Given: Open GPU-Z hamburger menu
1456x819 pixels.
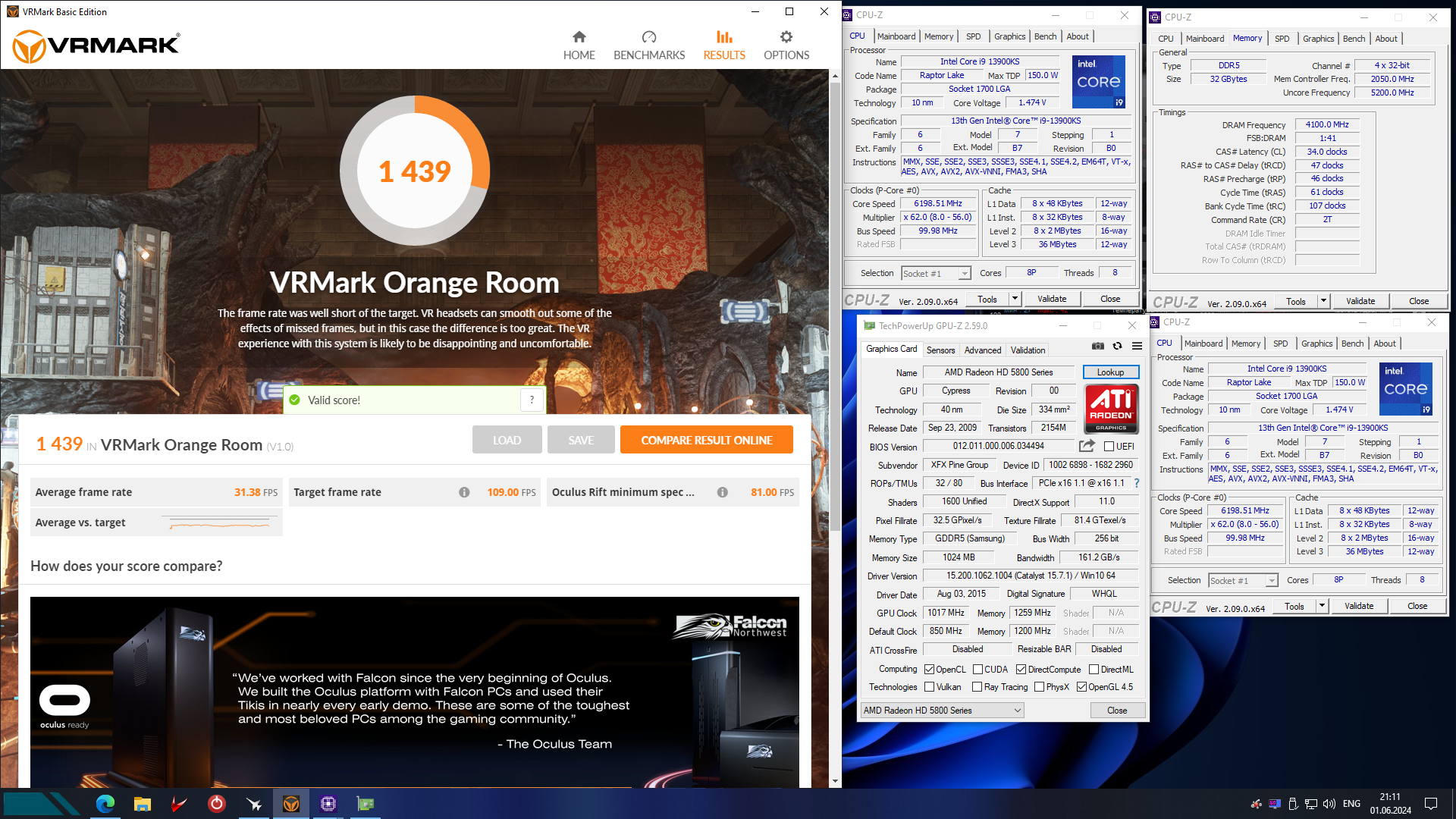Looking at the screenshot, I should tap(1137, 346).
